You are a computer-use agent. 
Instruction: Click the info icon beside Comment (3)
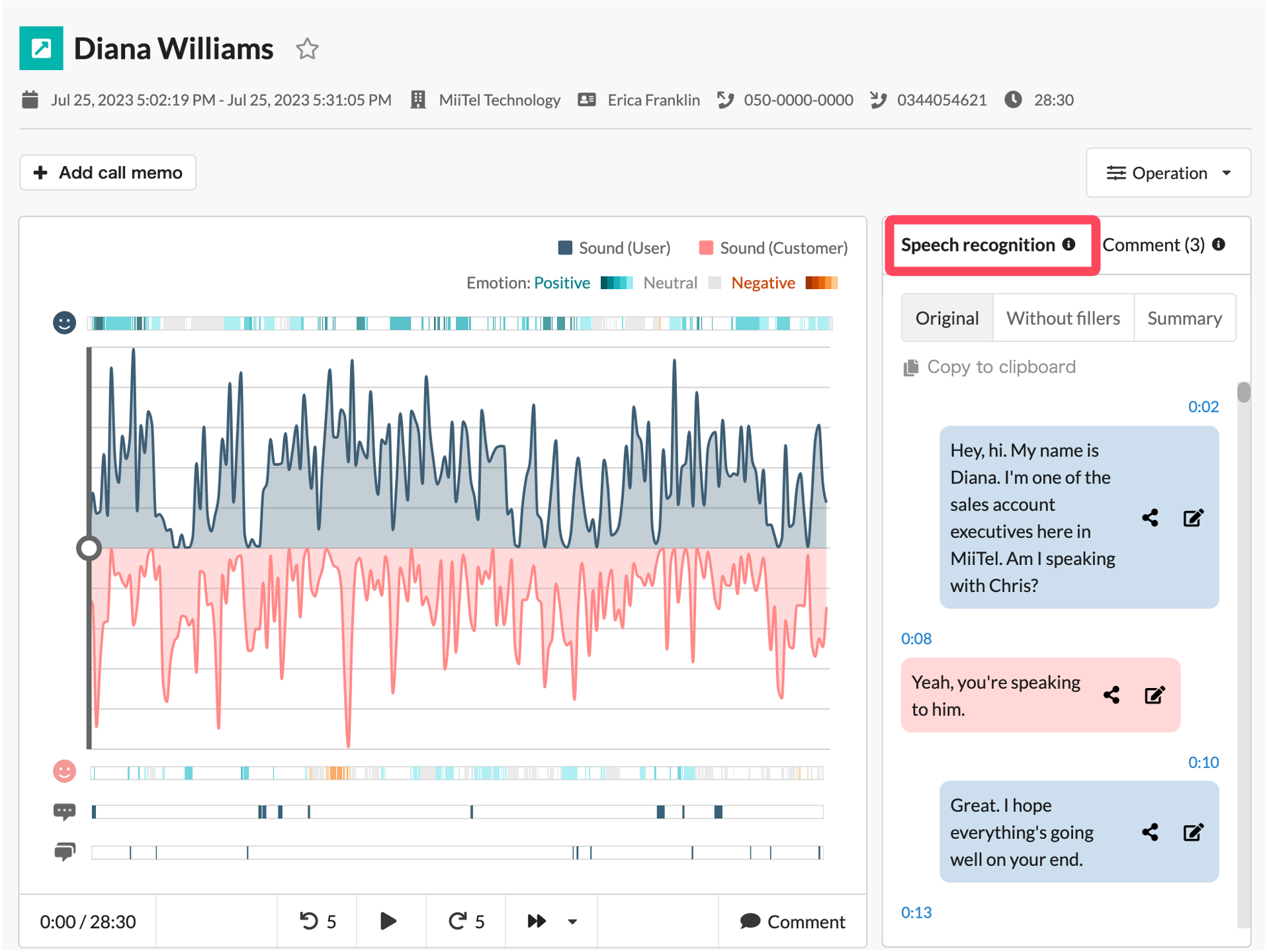coord(1219,244)
